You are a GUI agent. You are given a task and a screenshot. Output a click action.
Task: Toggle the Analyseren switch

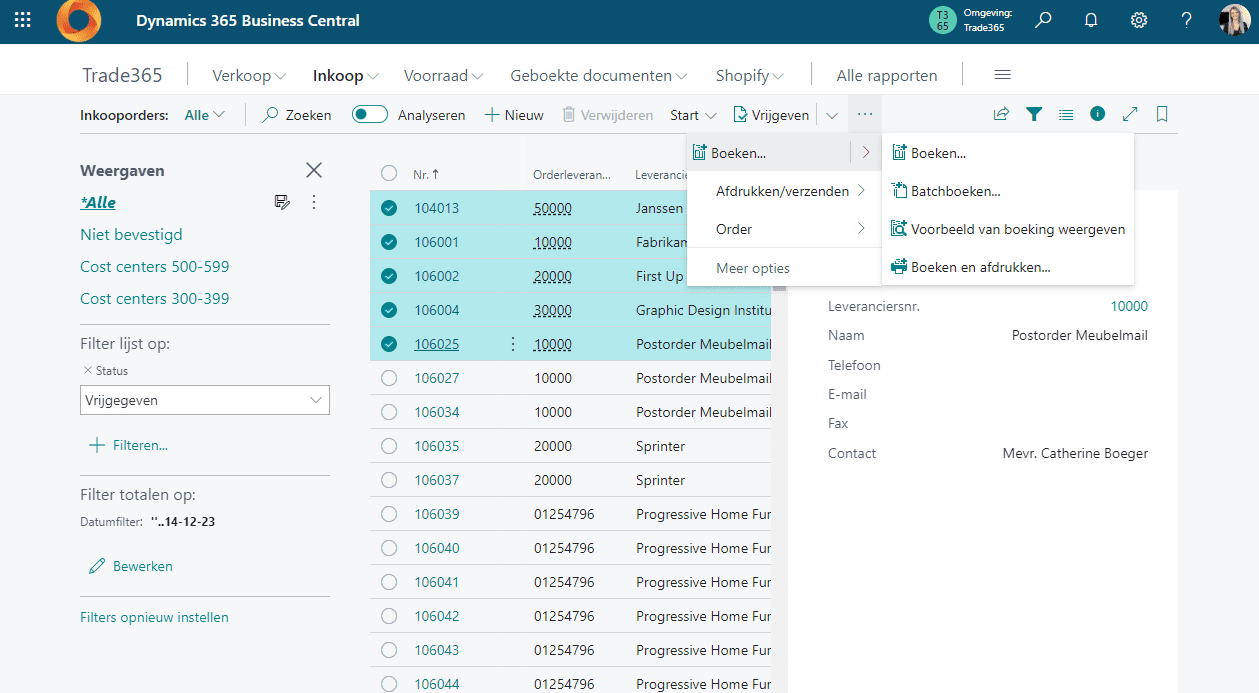click(370, 114)
